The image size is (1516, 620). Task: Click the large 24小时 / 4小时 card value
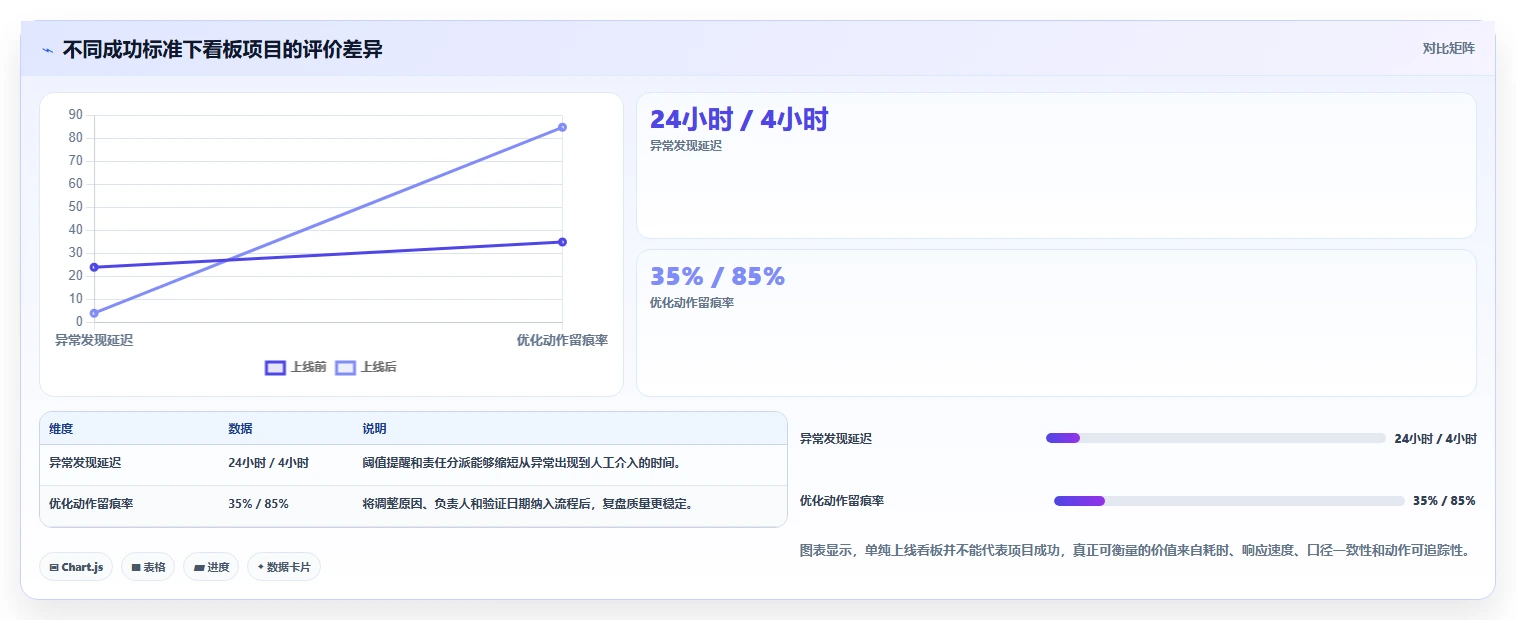coord(739,120)
